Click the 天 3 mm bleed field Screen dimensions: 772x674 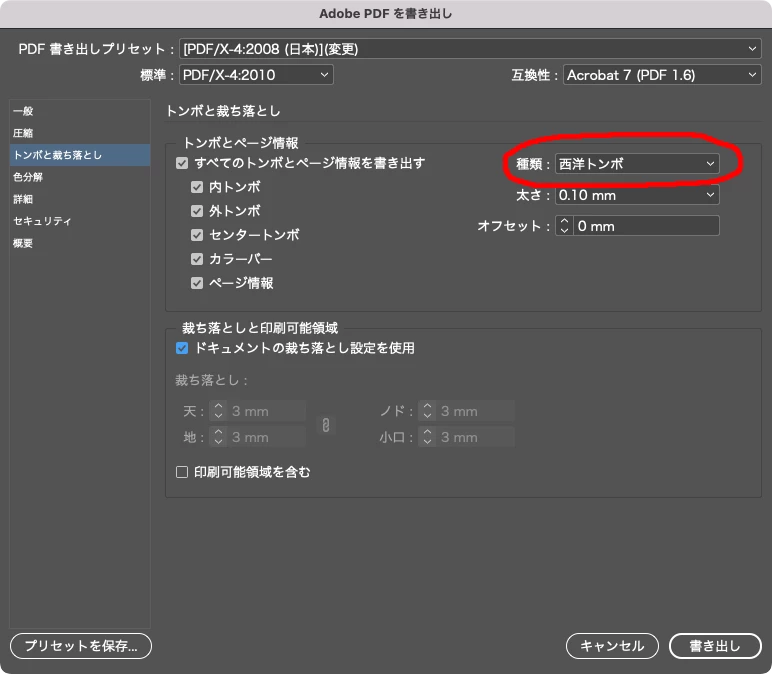[x=266, y=411]
